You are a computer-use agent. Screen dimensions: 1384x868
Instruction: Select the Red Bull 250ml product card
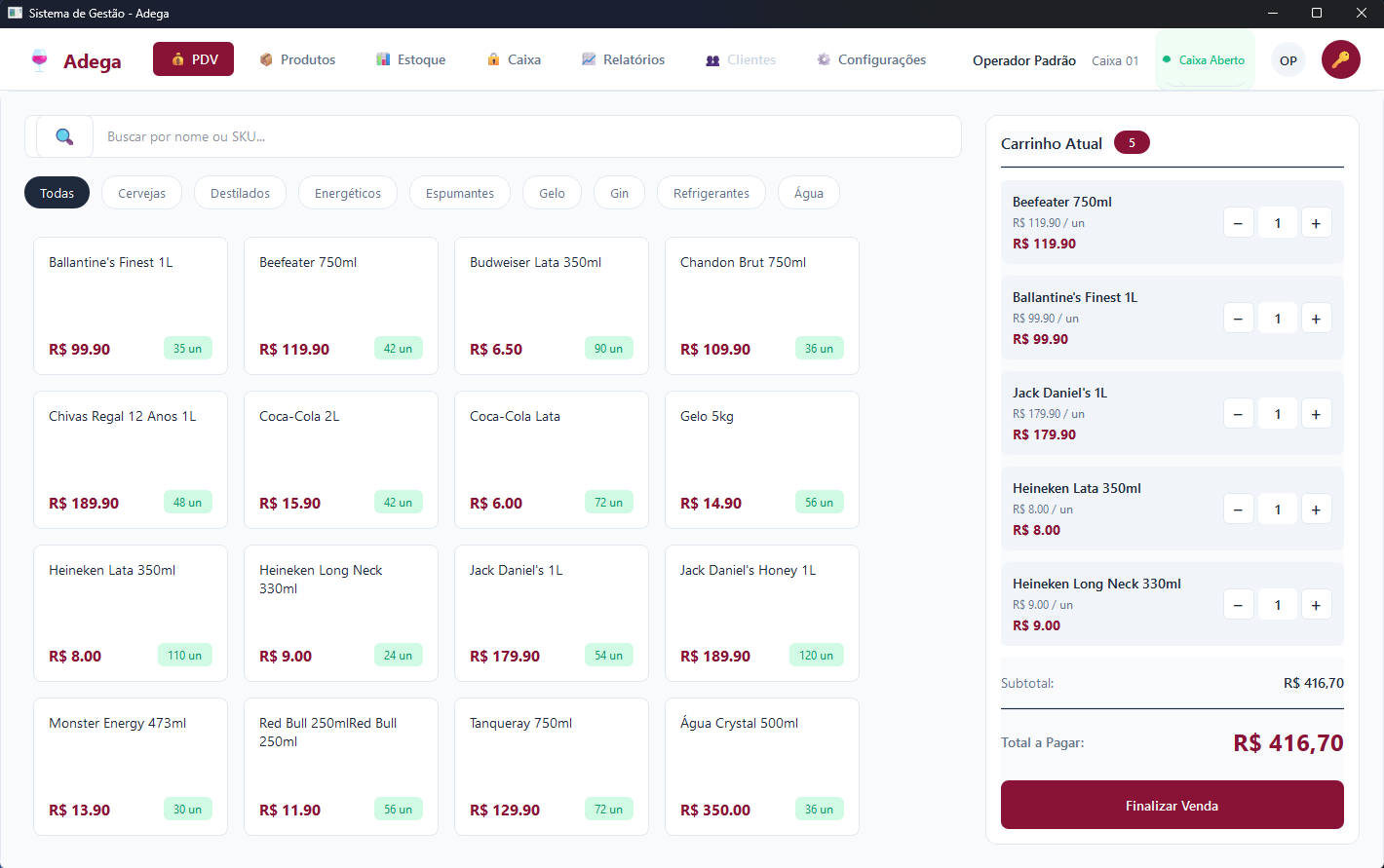click(341, 767)
